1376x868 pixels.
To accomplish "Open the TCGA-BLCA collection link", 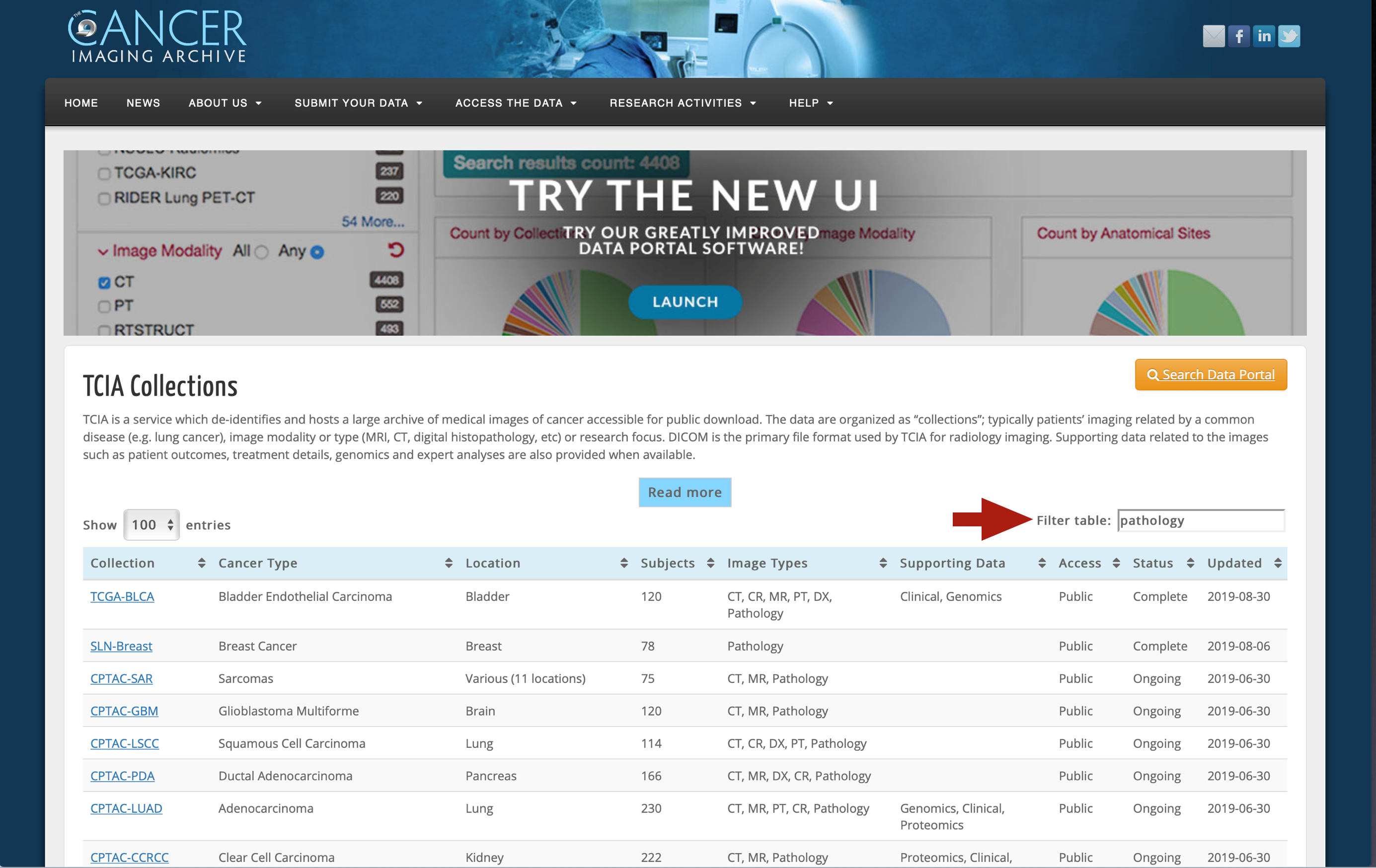I will [122, 596].
